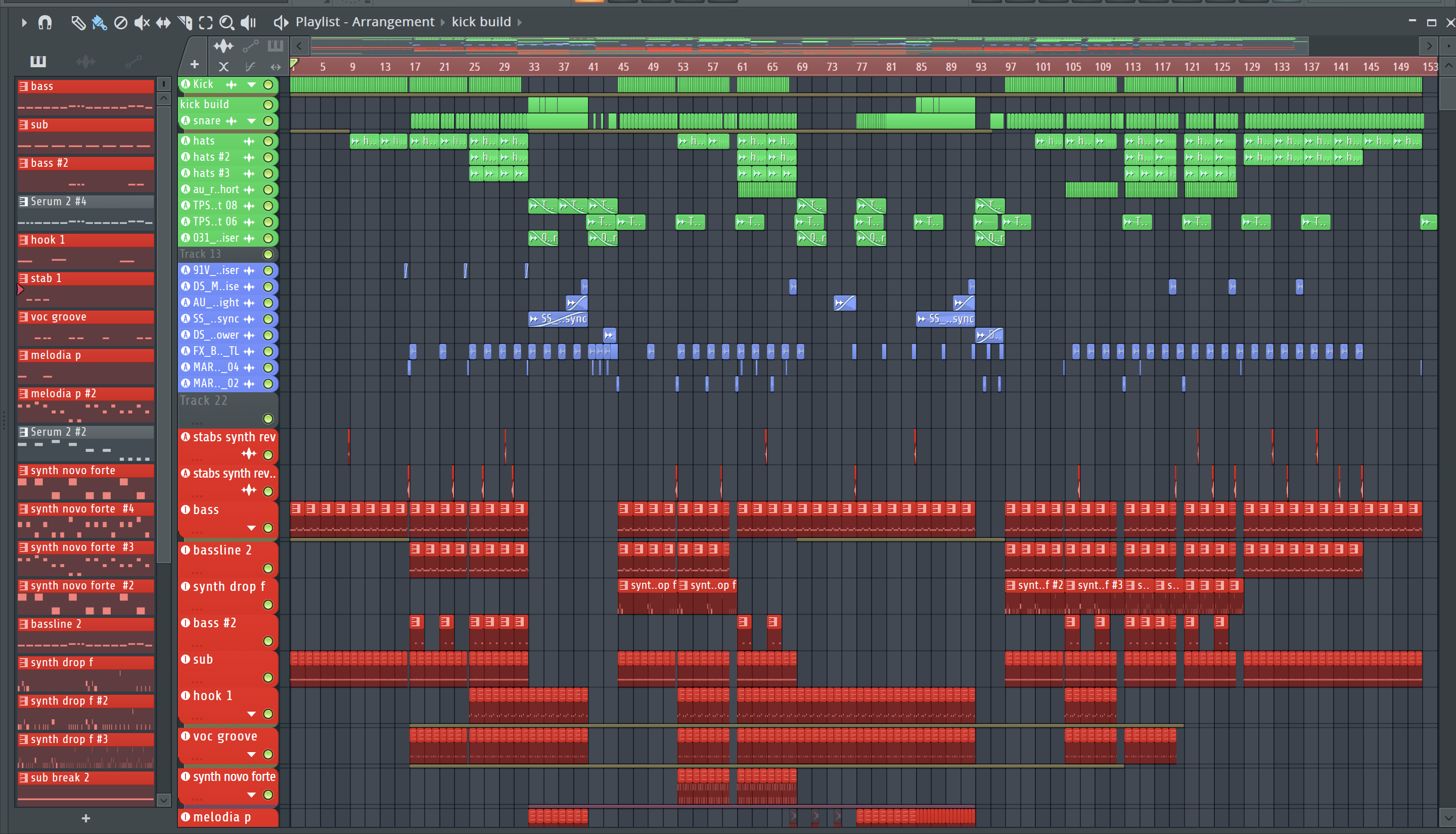Show audio clips in the picker panel
The image size is (1456, 834).
tap(85, 61)
